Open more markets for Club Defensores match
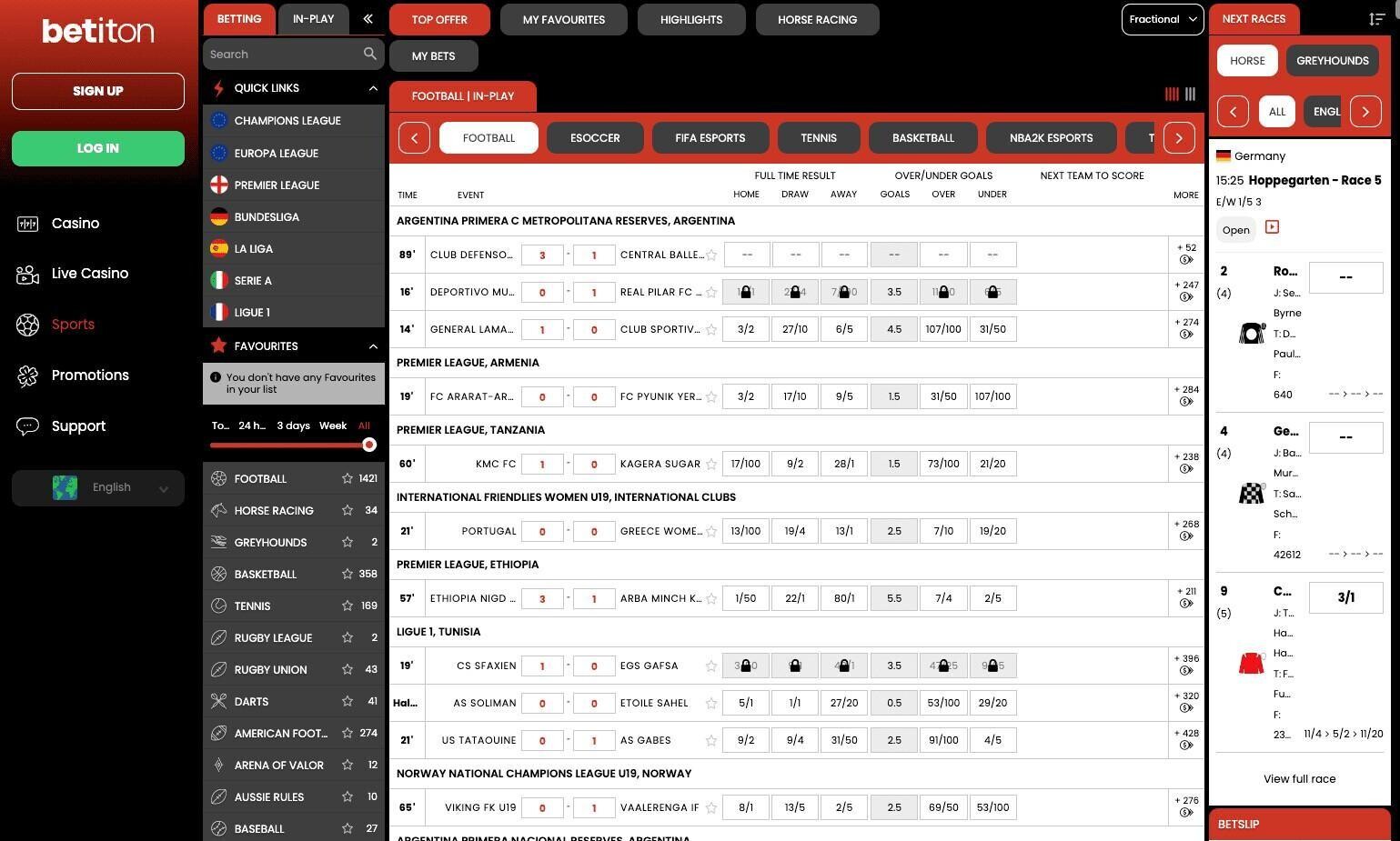1400x841 pixels. (x=1186, y=254)
